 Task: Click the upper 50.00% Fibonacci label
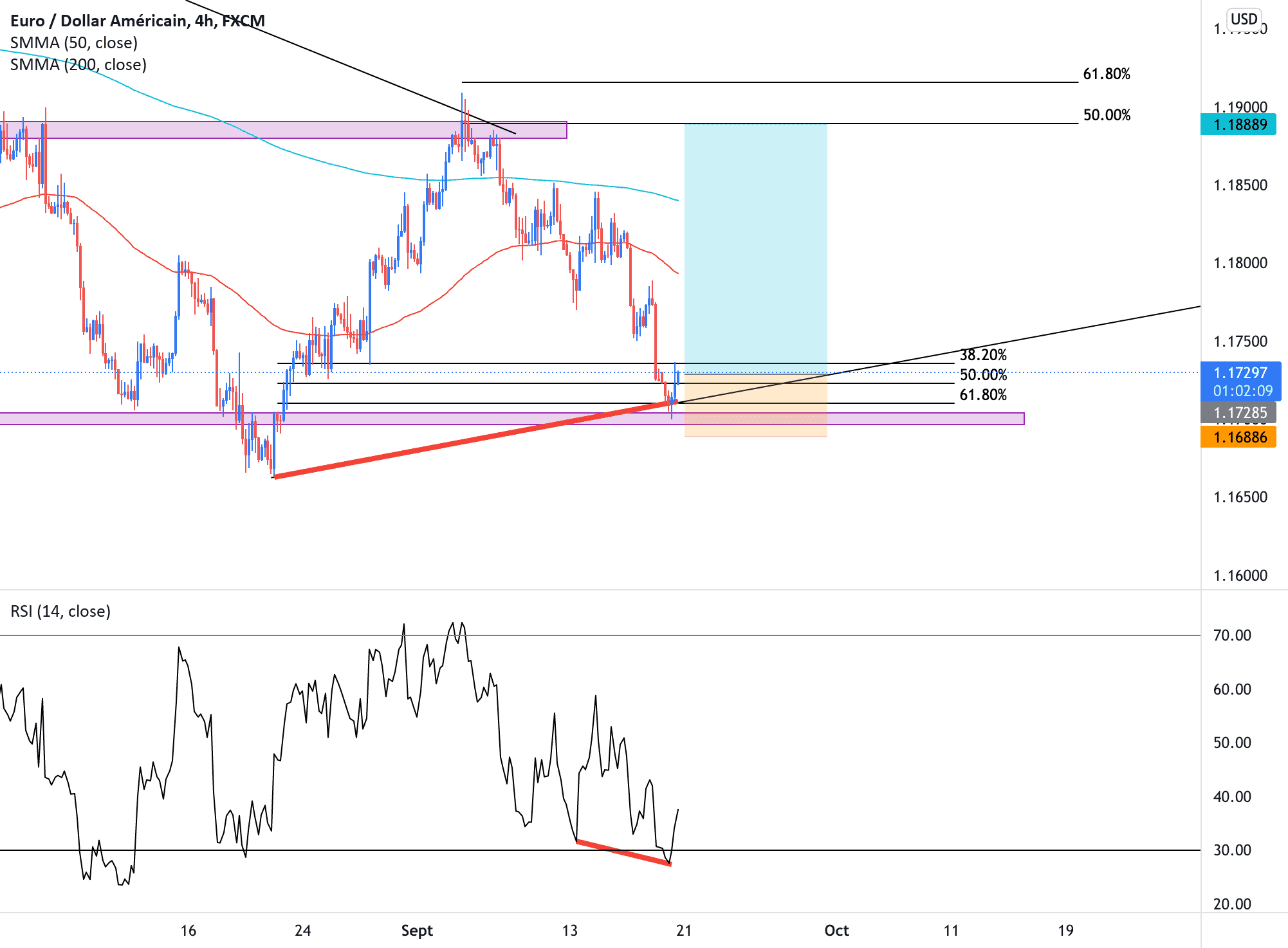point(1107,115)
